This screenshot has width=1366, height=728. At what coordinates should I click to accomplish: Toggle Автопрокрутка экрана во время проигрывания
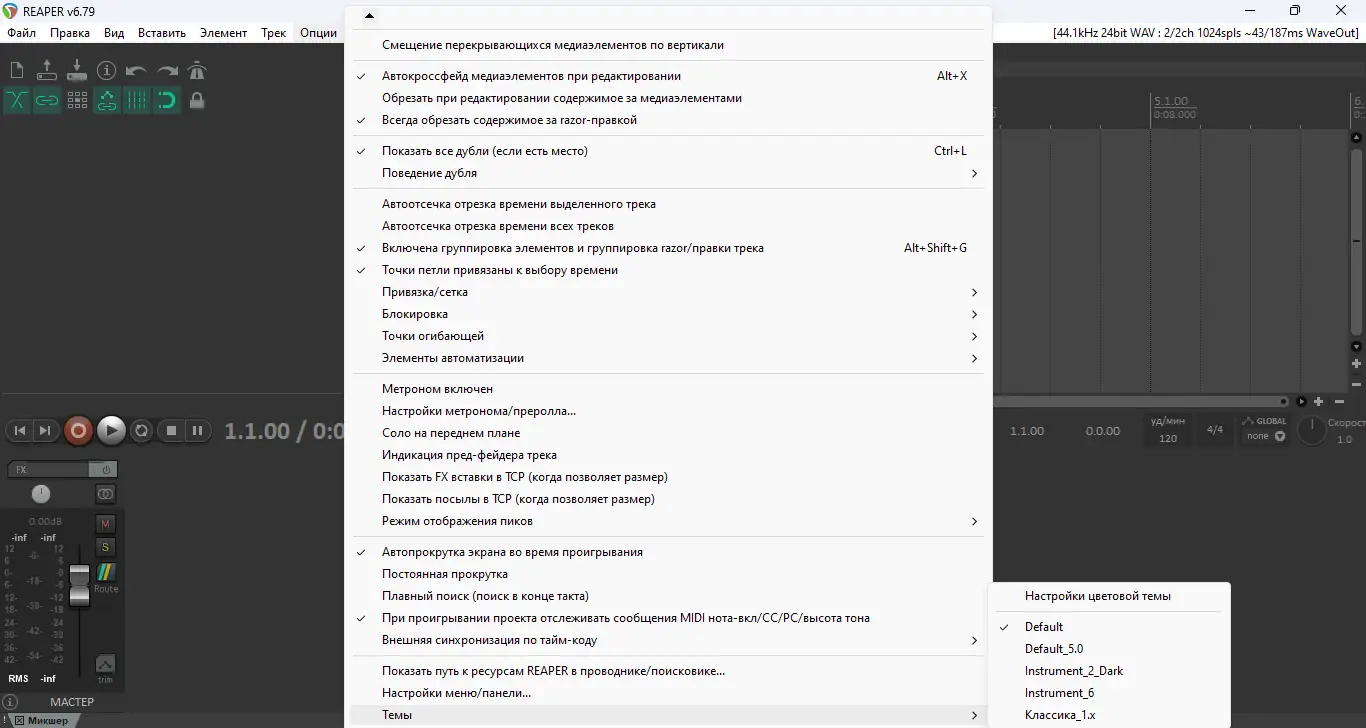[668, 552]
